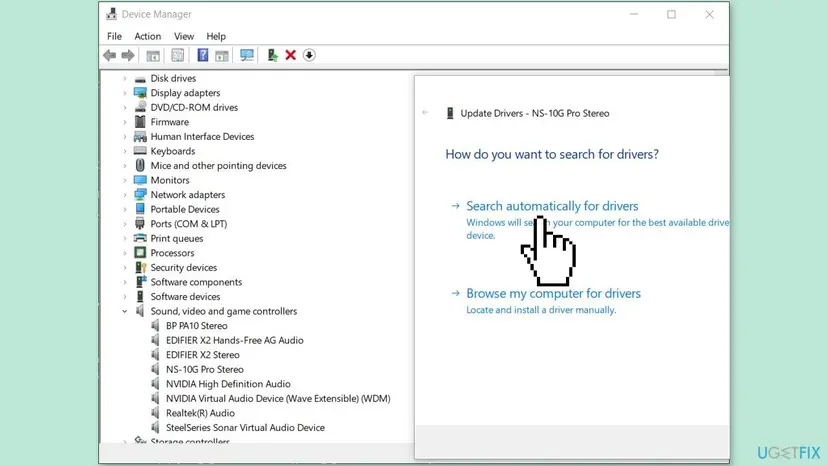Minimize the Device Manager window
Image resolution: width=828 pixels, height=466 pixels.
(x=634, y=14)
